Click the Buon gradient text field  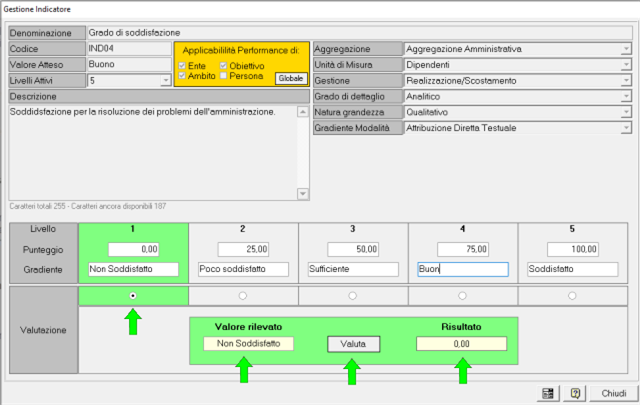coord(462,269)
